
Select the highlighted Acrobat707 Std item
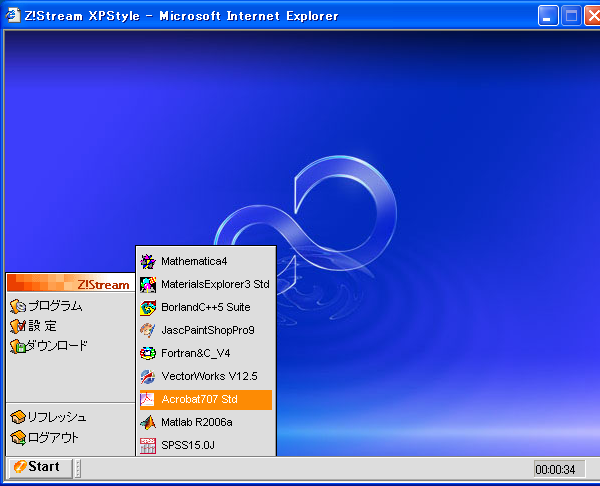click(206, 400)
